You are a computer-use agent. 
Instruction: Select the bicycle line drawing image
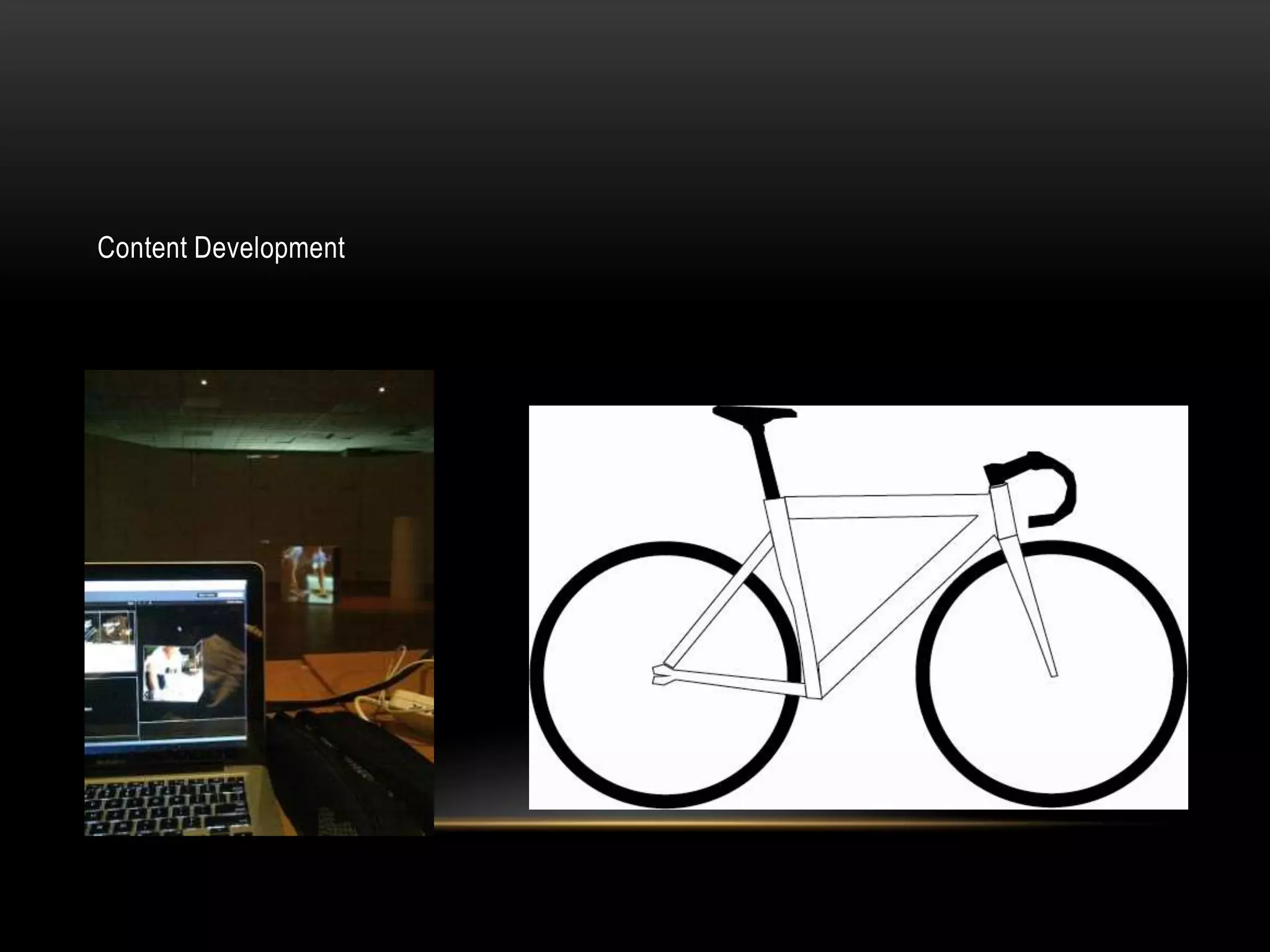(x=858, y=607)
